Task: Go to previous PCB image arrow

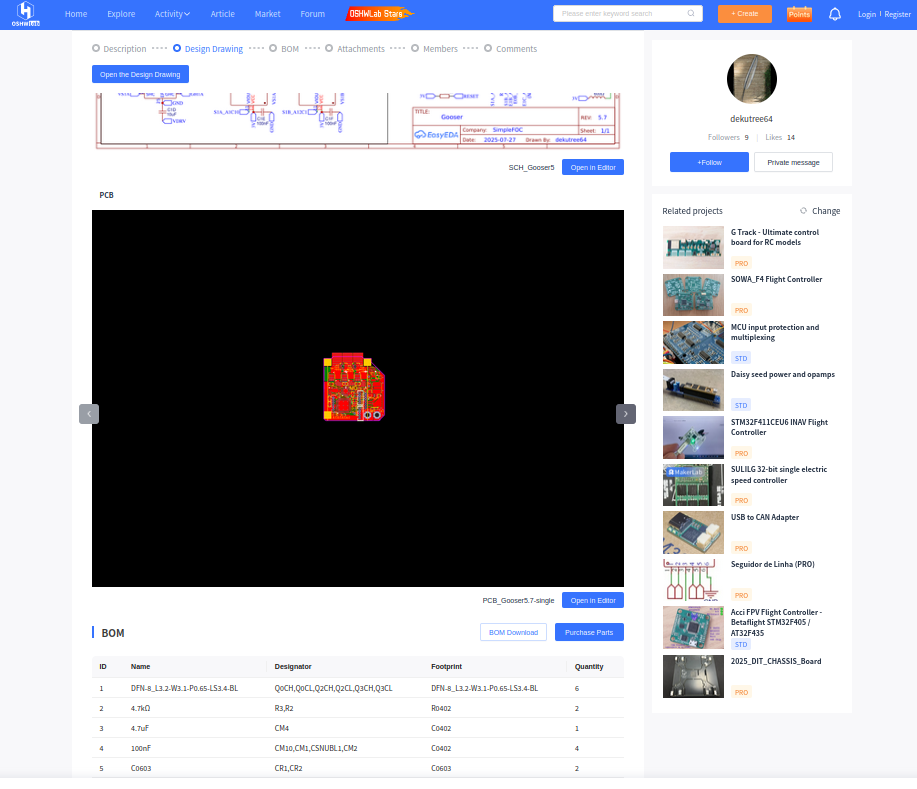Action: 89,413
